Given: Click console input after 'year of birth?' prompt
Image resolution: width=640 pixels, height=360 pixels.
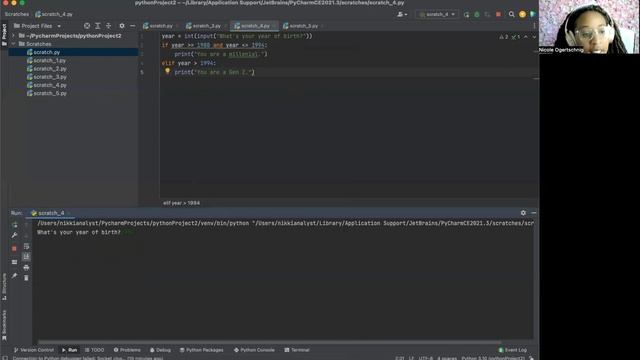Looking at the screenshot, I should (129, 232).
